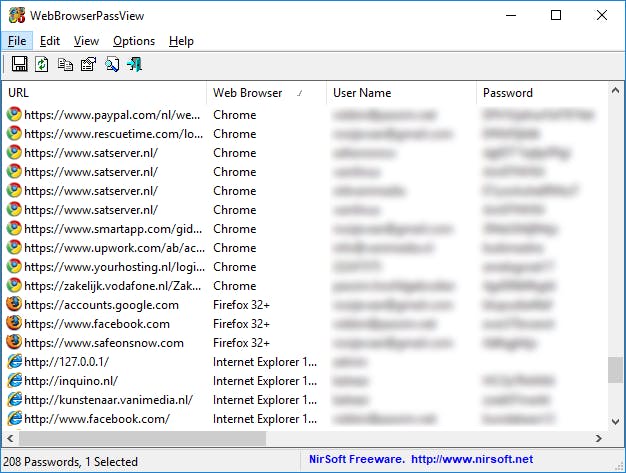Click the Chrome icon beside the rescuetime.com URL

click(14, 134)
